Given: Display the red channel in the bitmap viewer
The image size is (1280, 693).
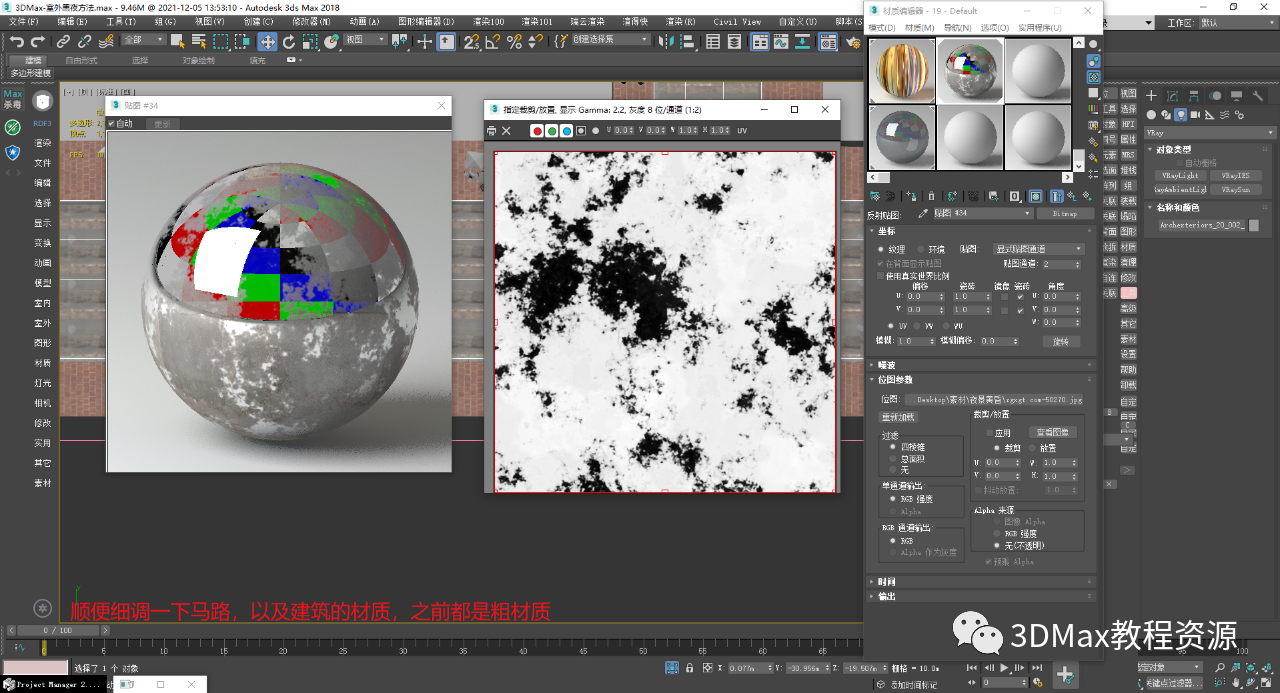Looking at the screenshot, I should (538, 131).
